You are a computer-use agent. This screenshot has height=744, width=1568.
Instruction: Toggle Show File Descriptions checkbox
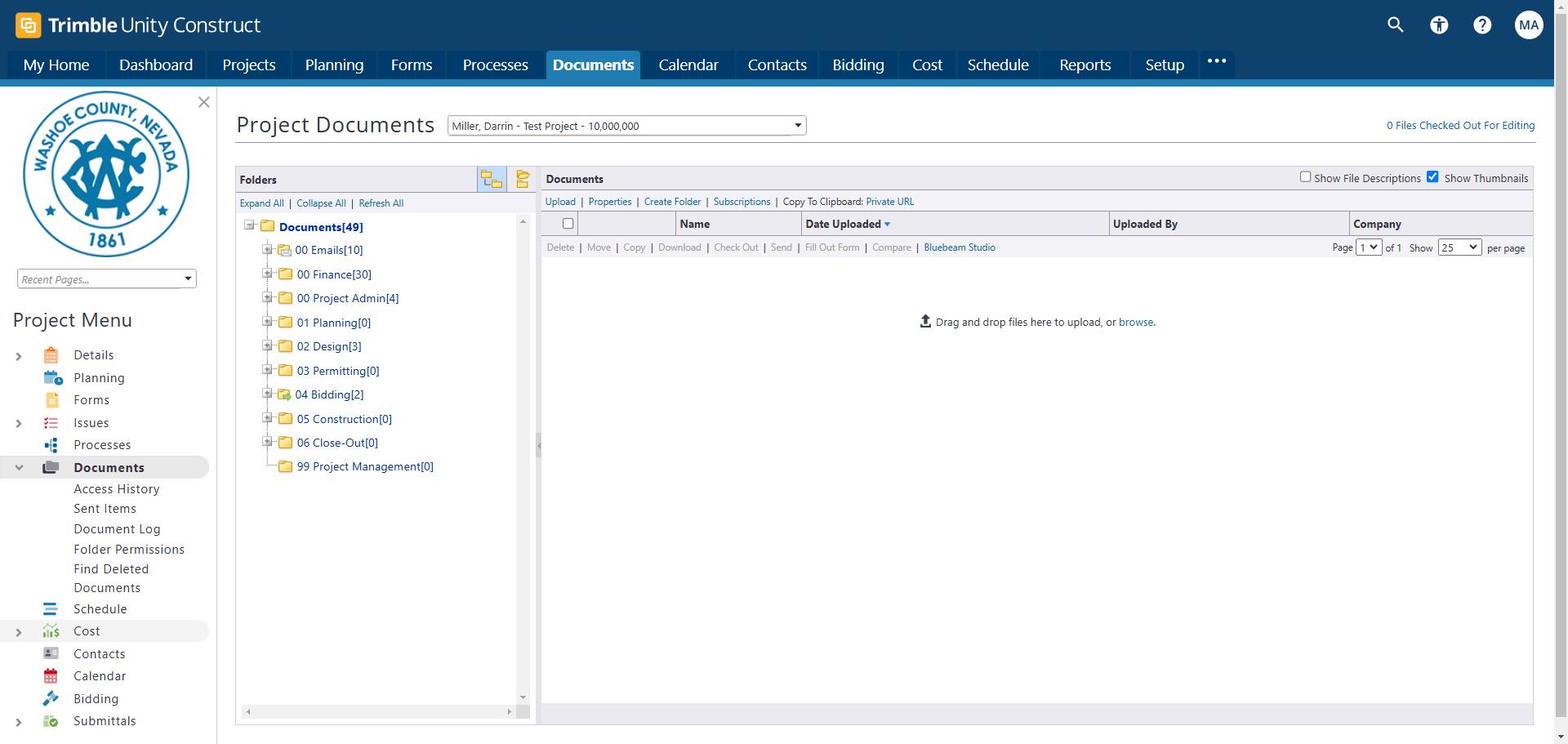click(1305, 177)
